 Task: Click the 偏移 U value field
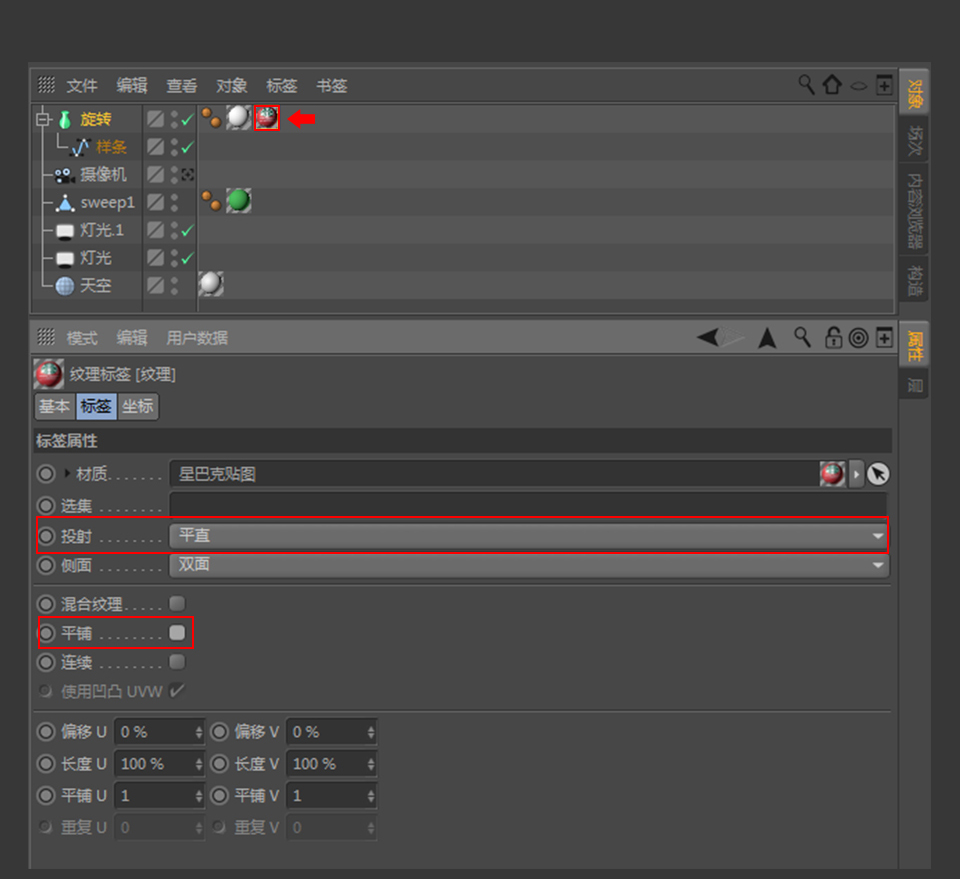[x=155, y=732]
